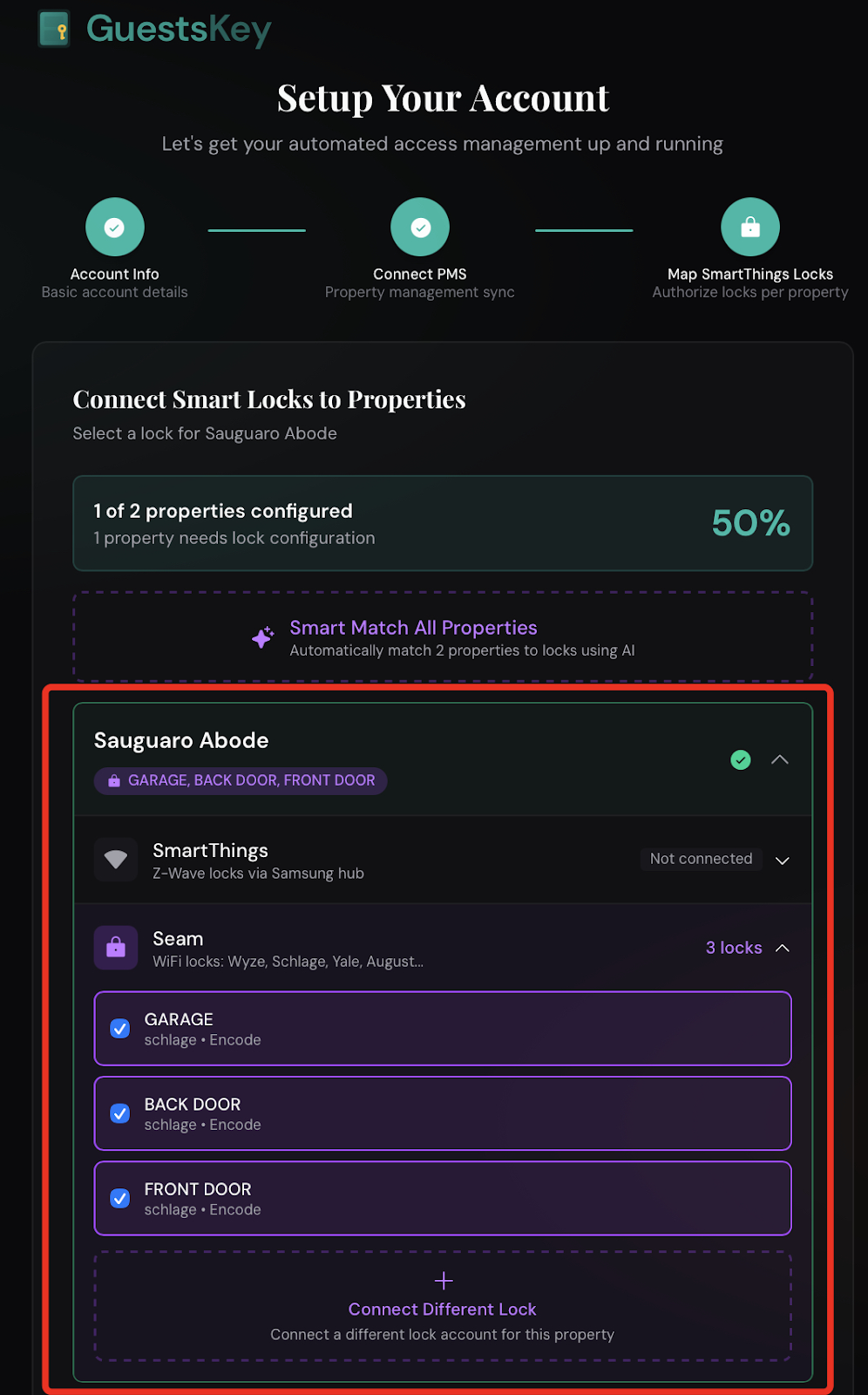Select the Account Info checkmark circle icon

coord(114,226)
